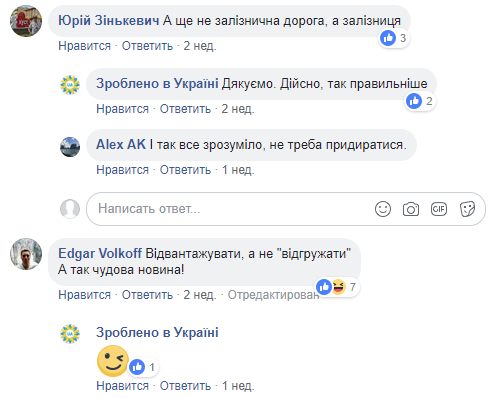492x398 pixels.
Task: View the 2 likes on Дякуємо reply
Action: 420,101
